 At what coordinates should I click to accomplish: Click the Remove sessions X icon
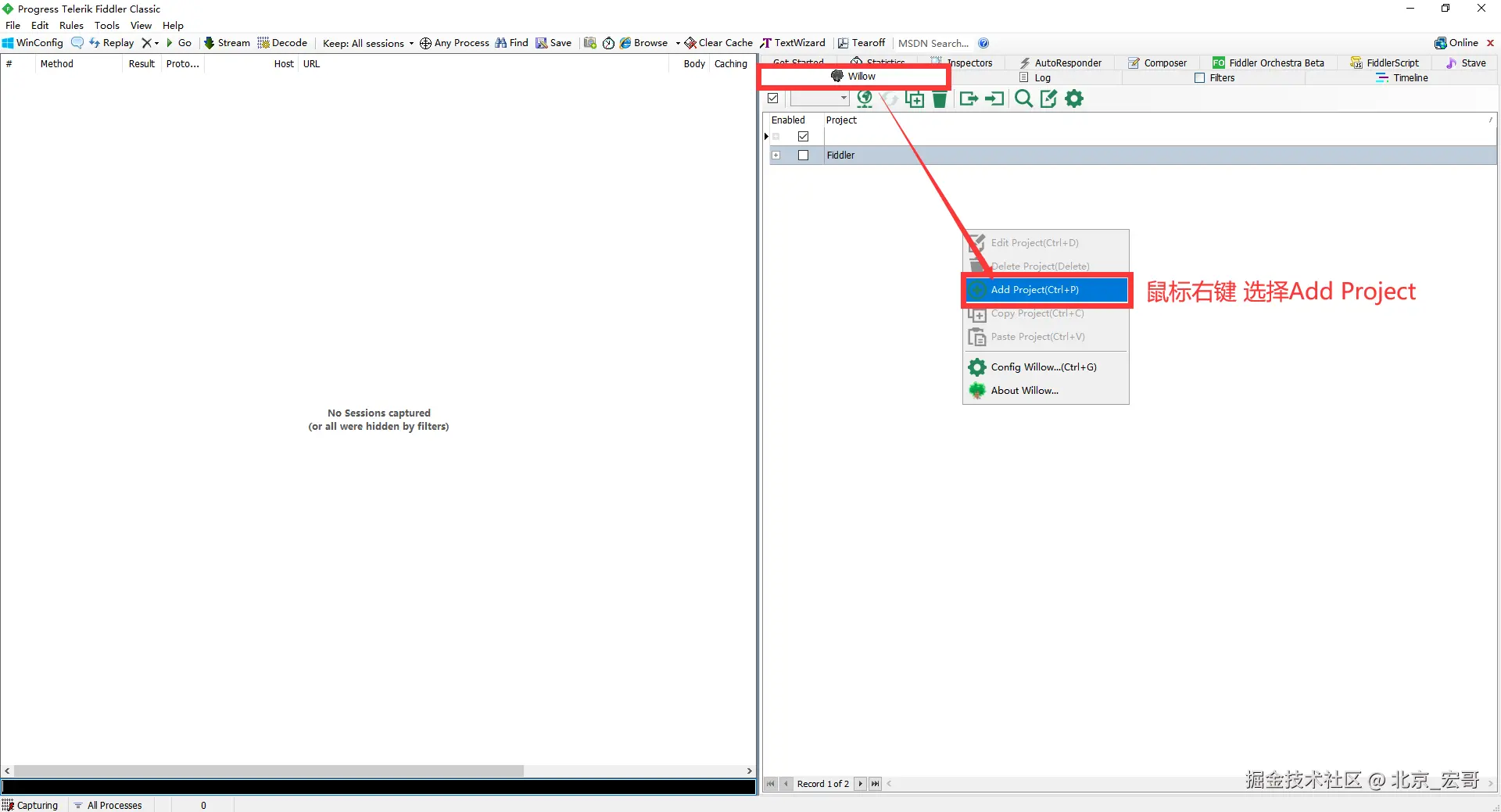click(x=146, y=43)
